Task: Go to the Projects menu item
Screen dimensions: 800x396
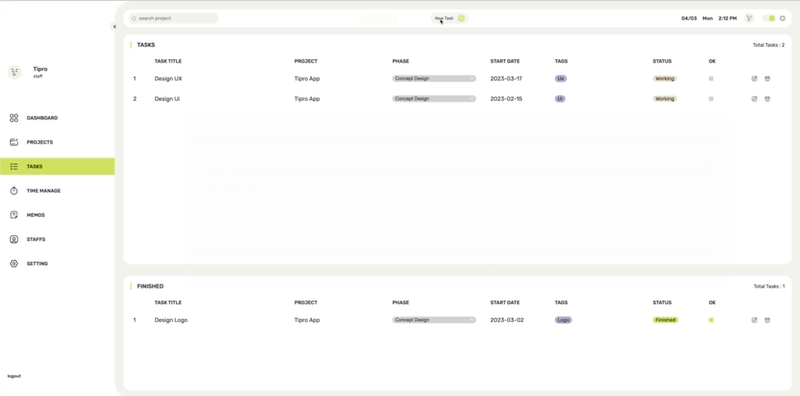Action: (40, 142)
